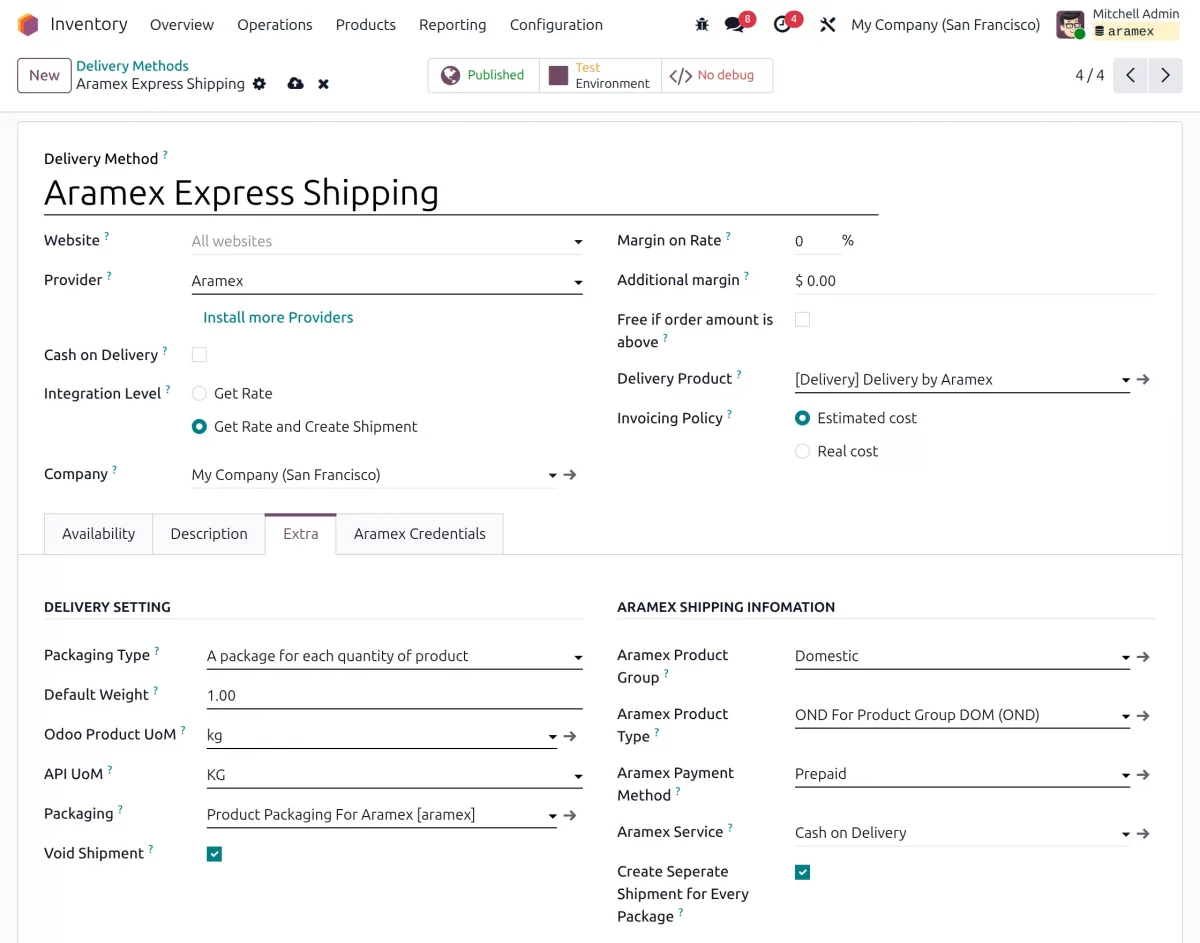The image size is (1200, 943).
Task: Open the Aramex Payment Method external link arrow
Action: pyautogui.click(x=1144, y=775)
